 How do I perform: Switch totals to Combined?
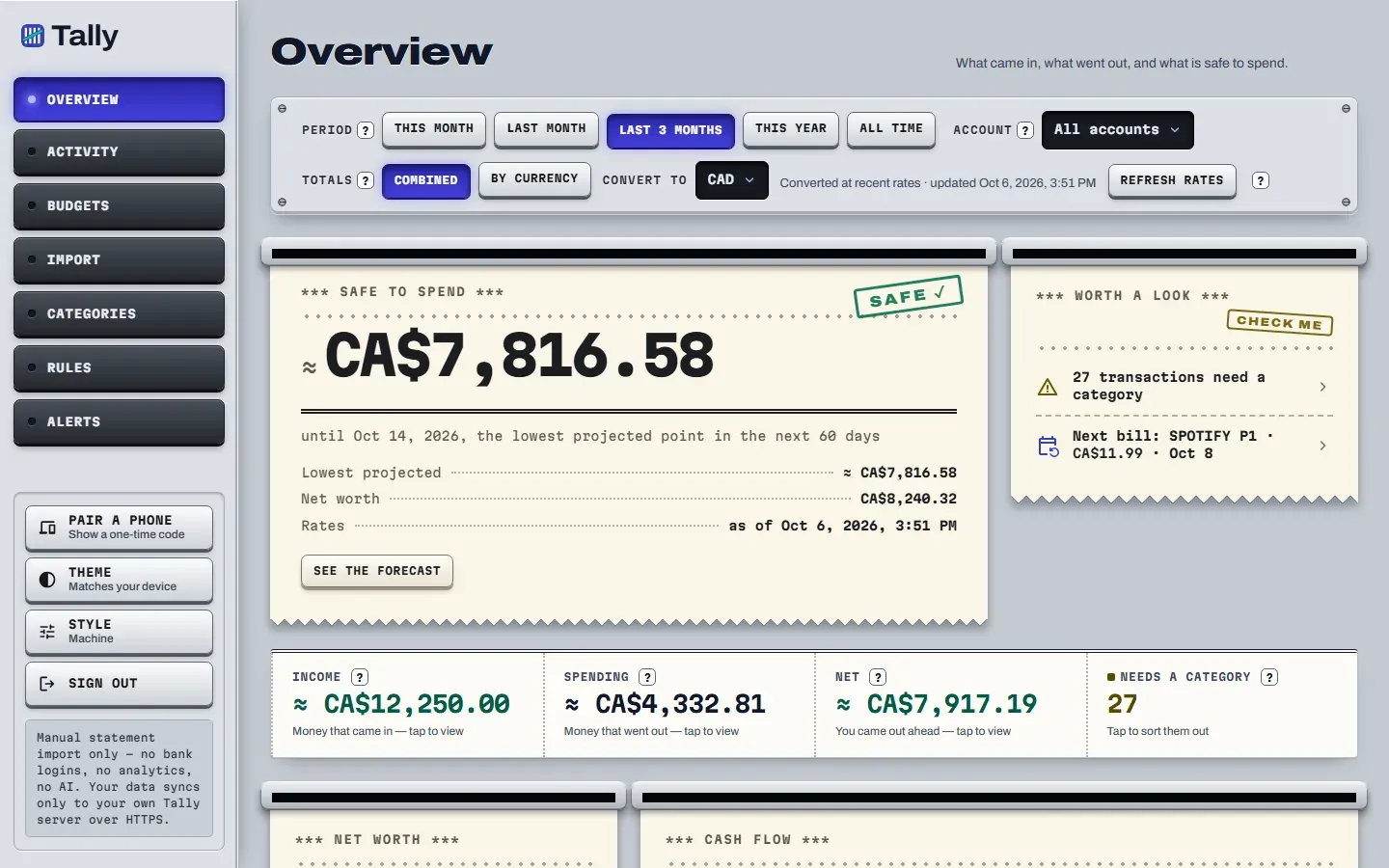tap(426, 180)
